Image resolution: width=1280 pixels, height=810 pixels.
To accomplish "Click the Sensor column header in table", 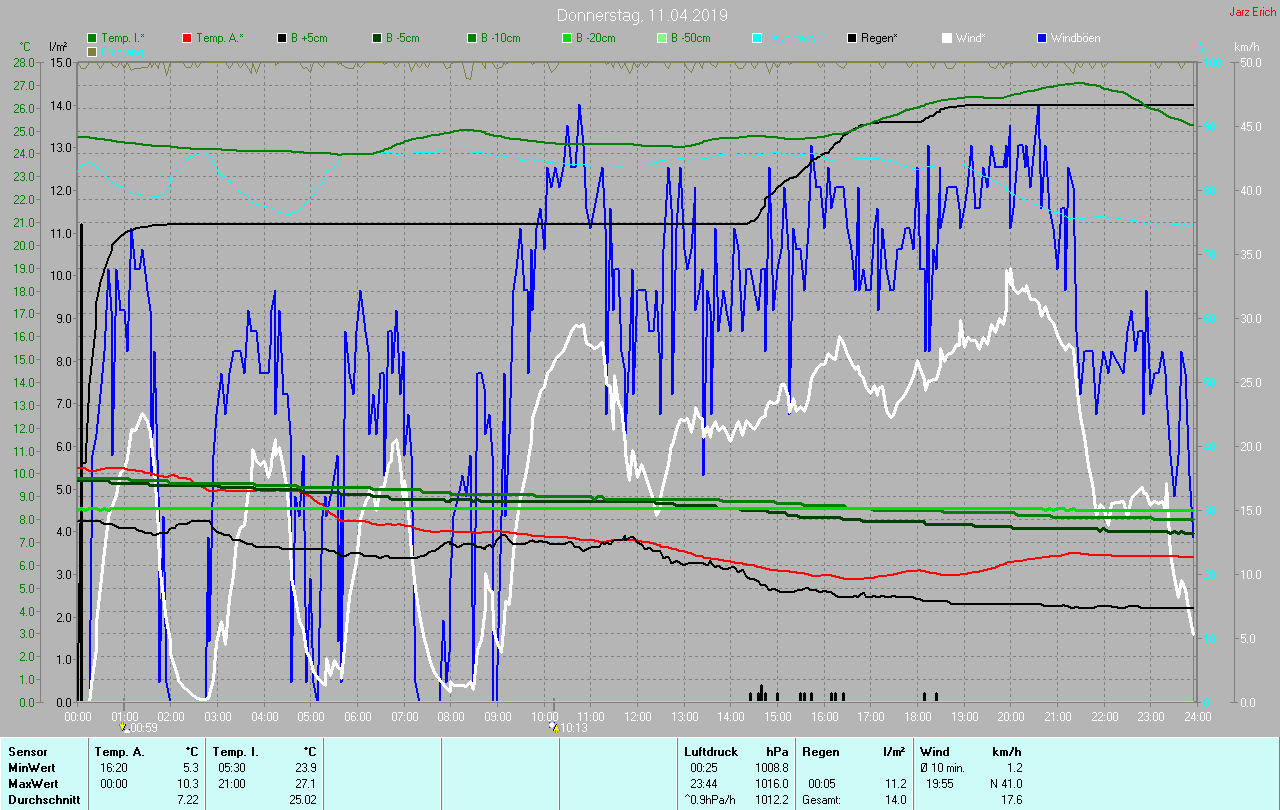I will [27, 751].
